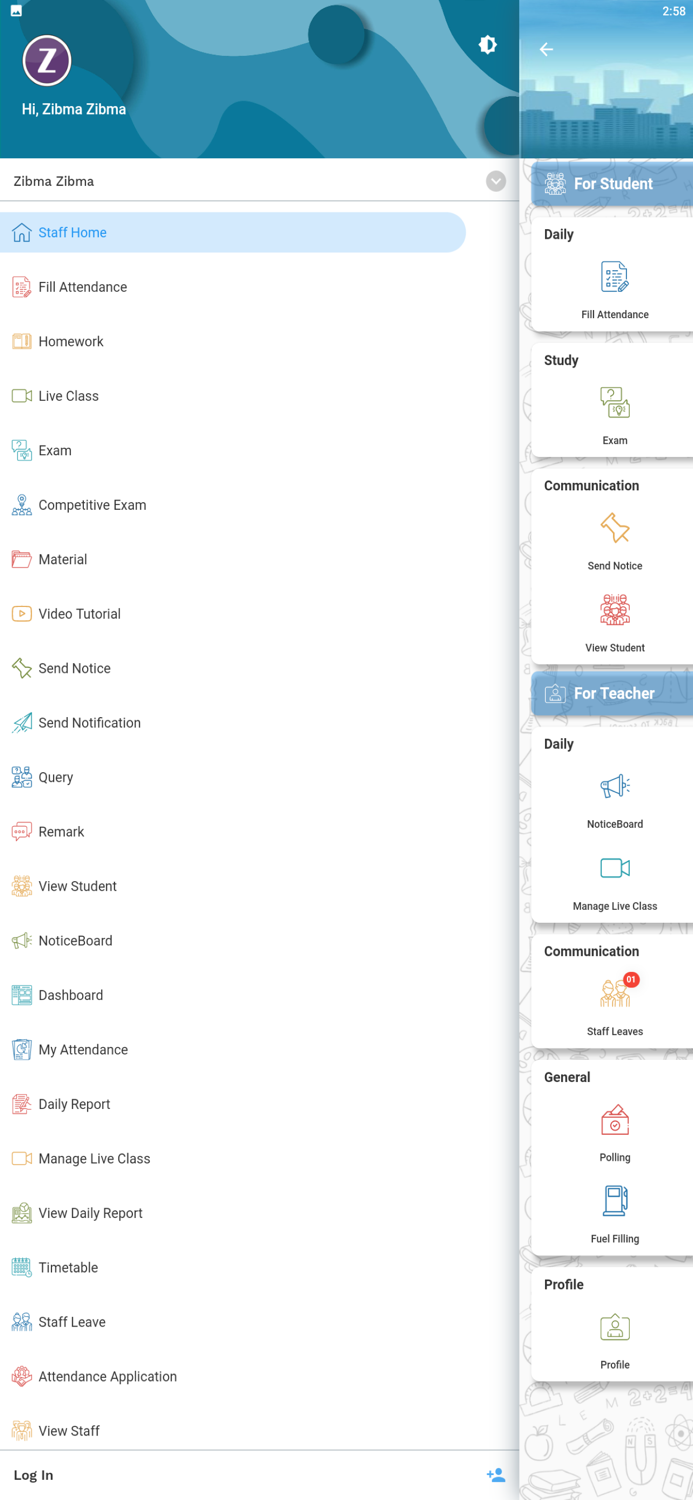Open the Fill Attendance icon under Daily
Viewport: 693px width, 1500px height.
coord(614,277)
